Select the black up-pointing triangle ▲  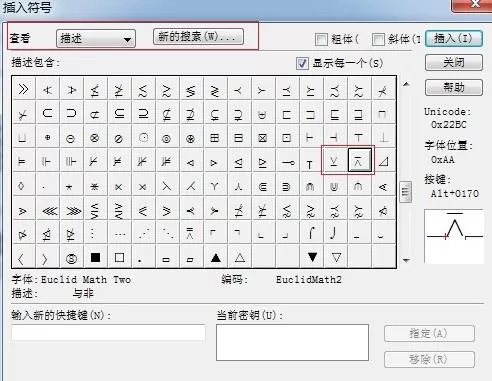tap(215, 257)
